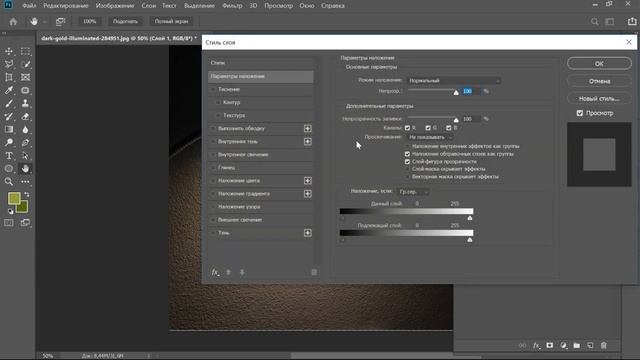This screenshot has height=360, width=640.
Task: Select the Brush tool
Action: 9,103
